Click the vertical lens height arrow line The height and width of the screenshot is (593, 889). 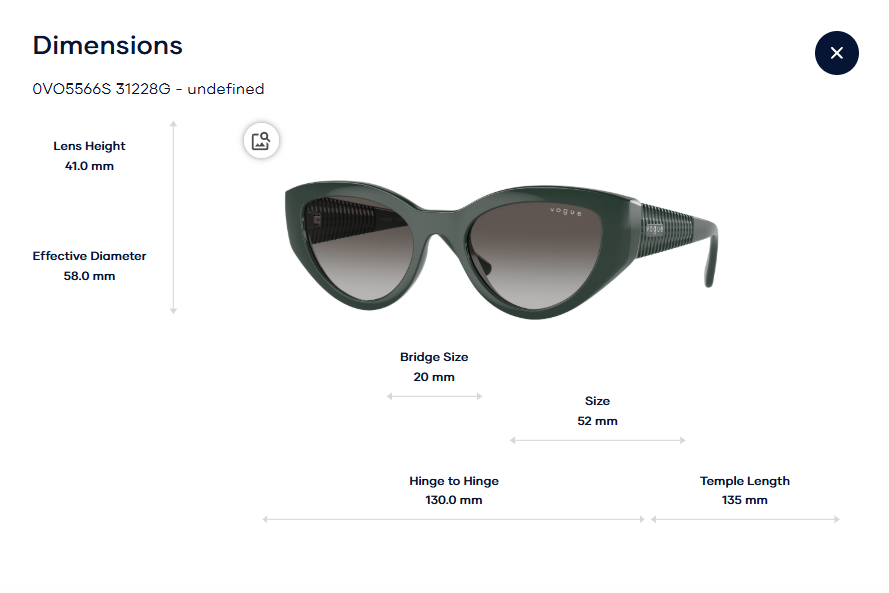(173, 217)
